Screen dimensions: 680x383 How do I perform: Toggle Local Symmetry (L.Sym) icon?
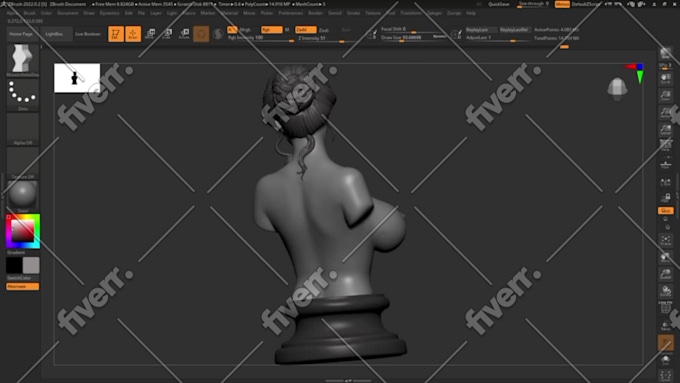(665, 182)
